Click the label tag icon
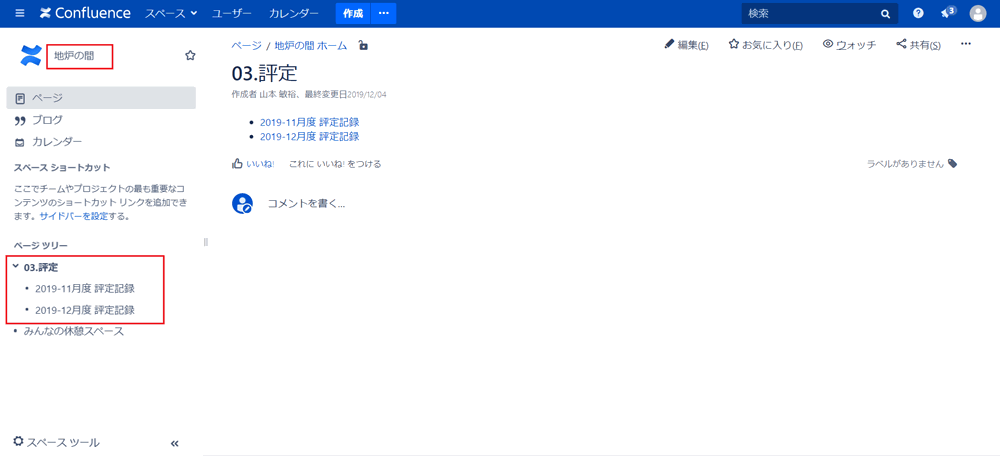The width and height of the screenshot is (1000, 456). point(953,164)
